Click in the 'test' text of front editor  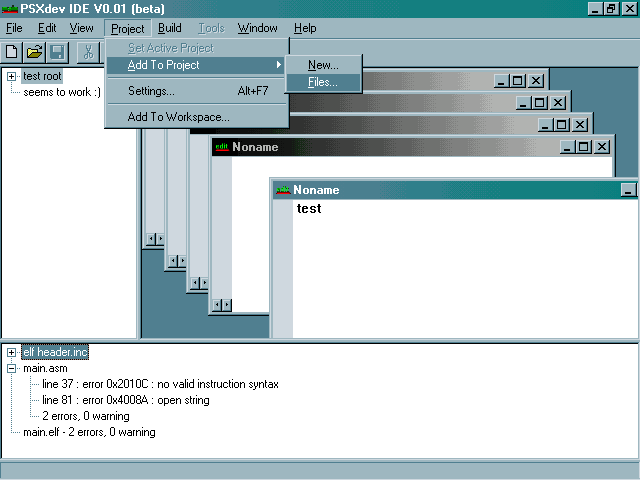click(x=309, y=209)
